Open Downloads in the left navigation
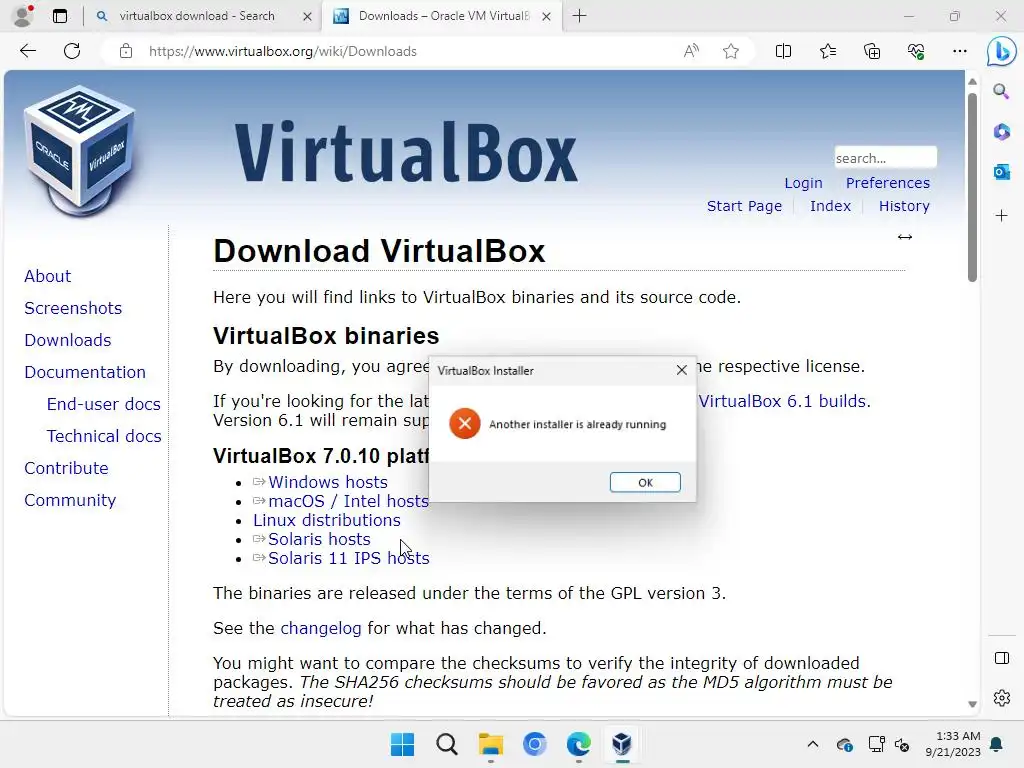The height and width of the screenshot is (768, 1024). click(68, 340)
